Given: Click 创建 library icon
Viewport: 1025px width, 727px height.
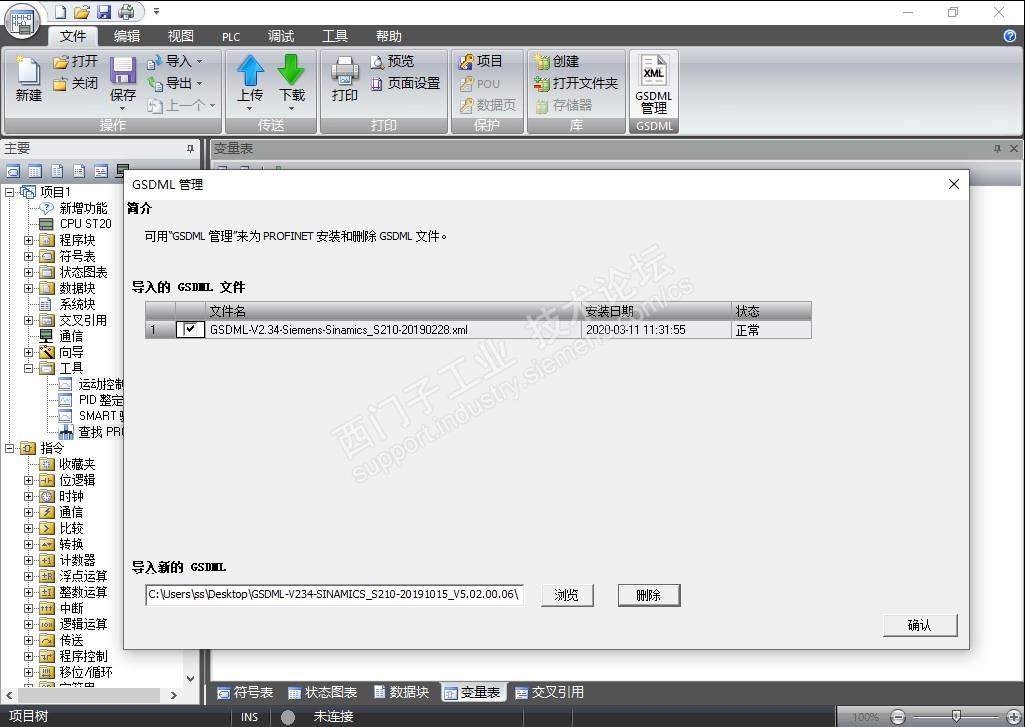Looking at the screenshot, I should [542, 62].
